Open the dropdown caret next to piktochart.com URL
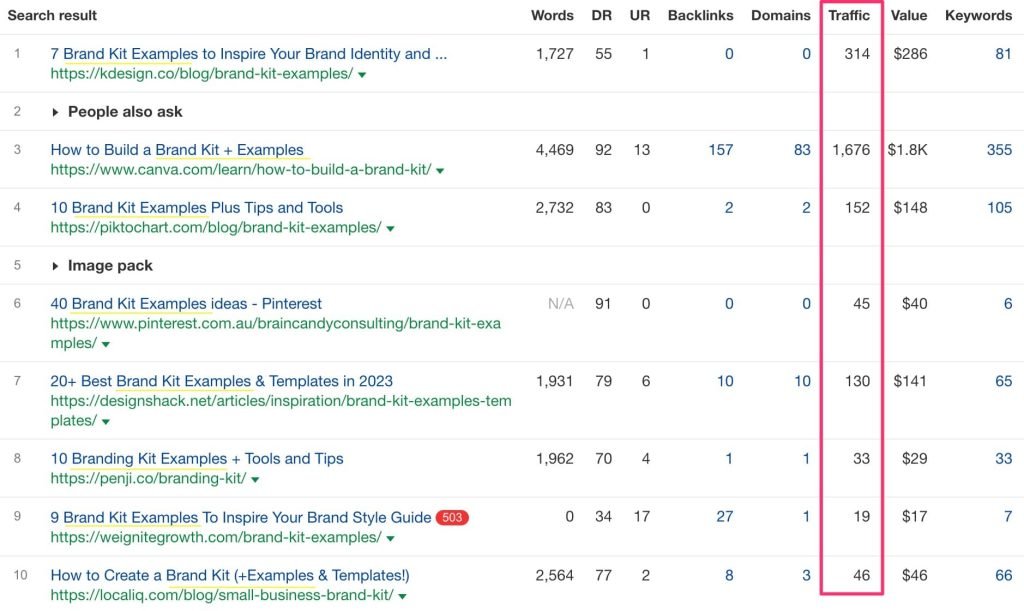1024x611 pixels. (390, 227)
